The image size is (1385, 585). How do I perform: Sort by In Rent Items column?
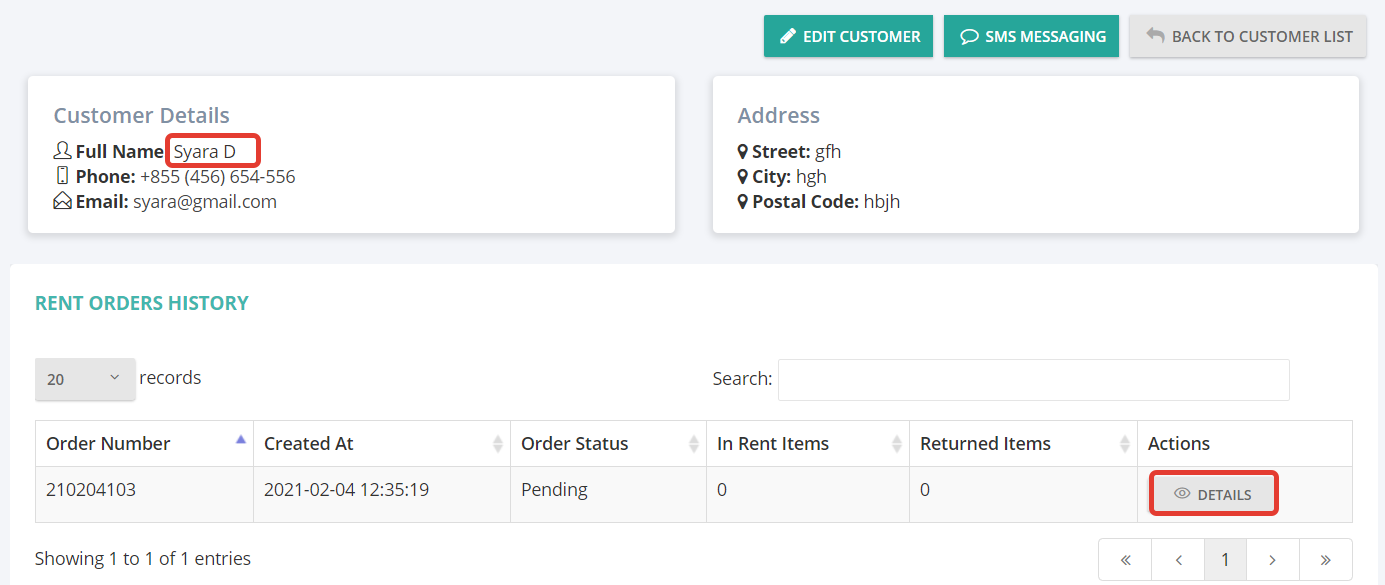[x=808, y=443]
